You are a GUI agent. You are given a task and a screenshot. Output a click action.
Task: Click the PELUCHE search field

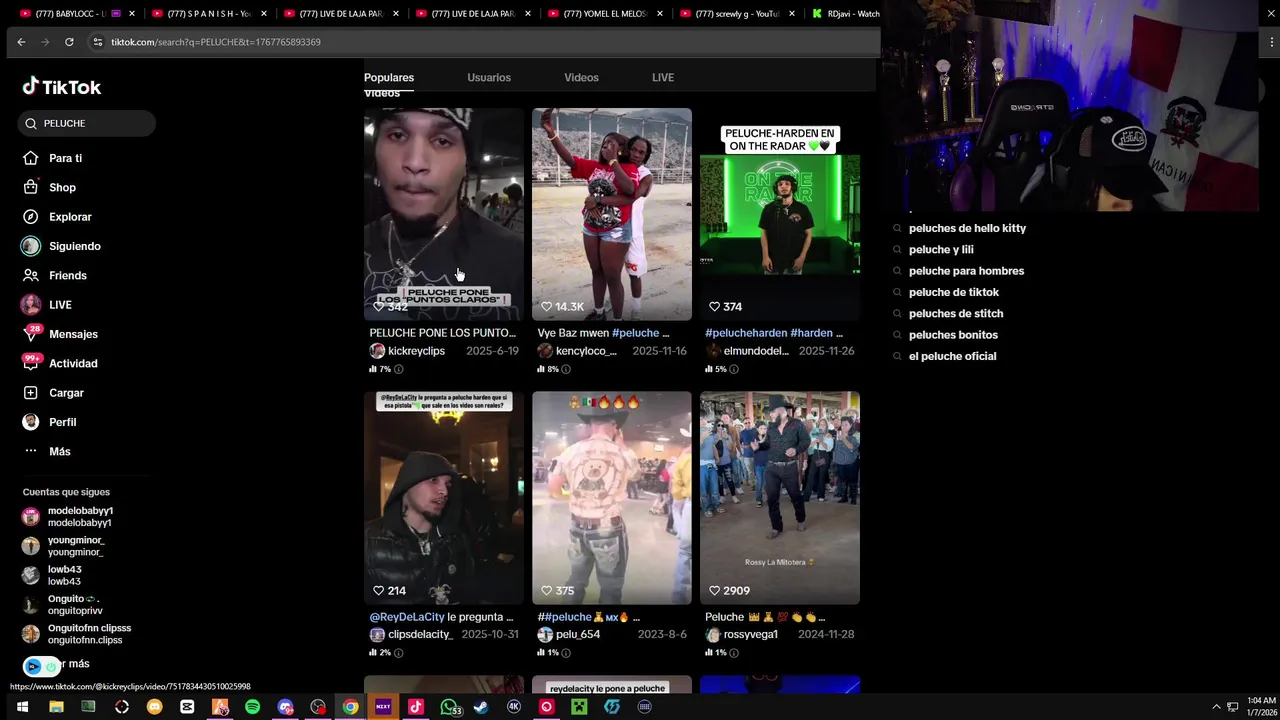coord(87,123)
